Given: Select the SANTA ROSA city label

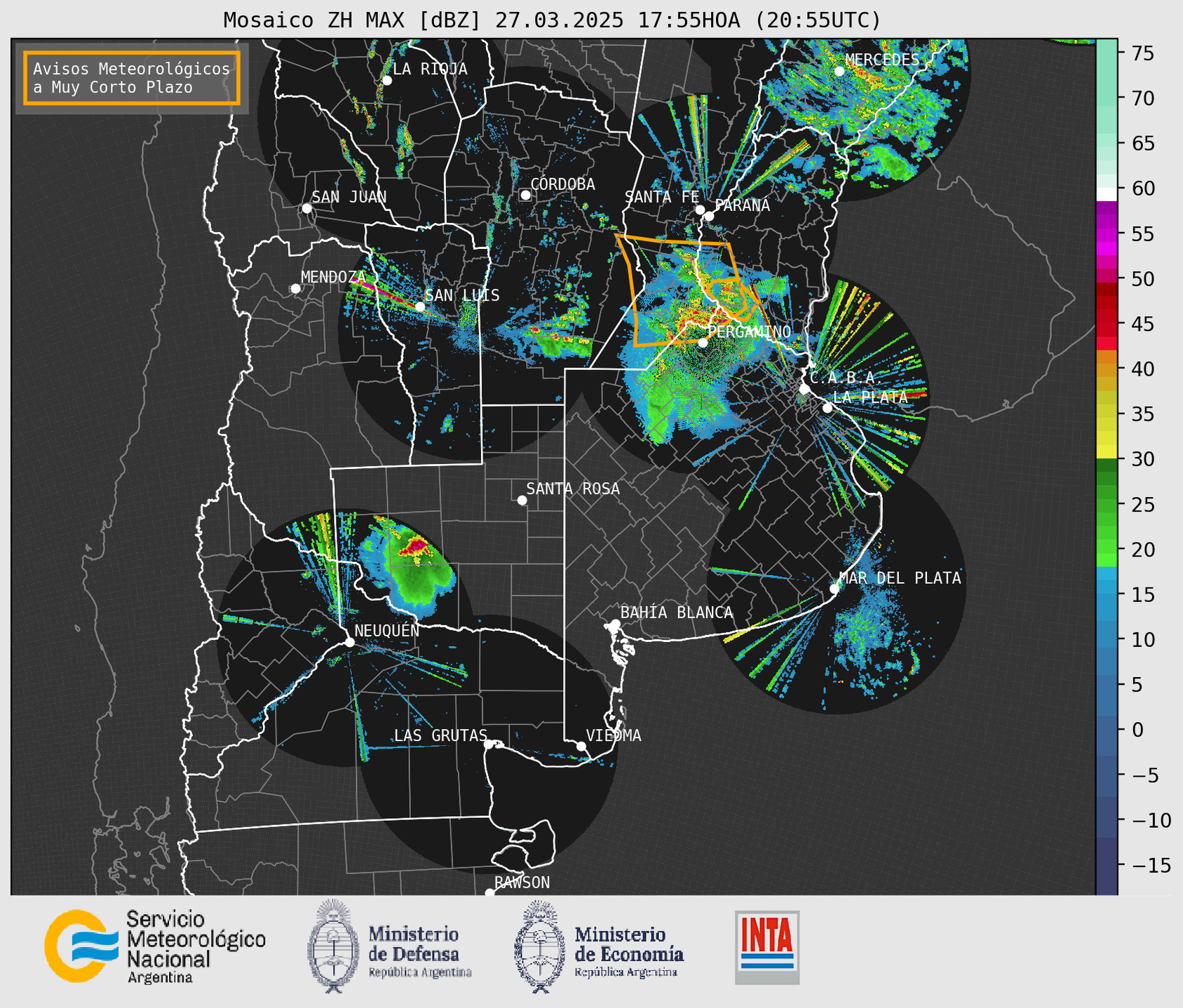Looking at the screenshot, I should point(573,489).
